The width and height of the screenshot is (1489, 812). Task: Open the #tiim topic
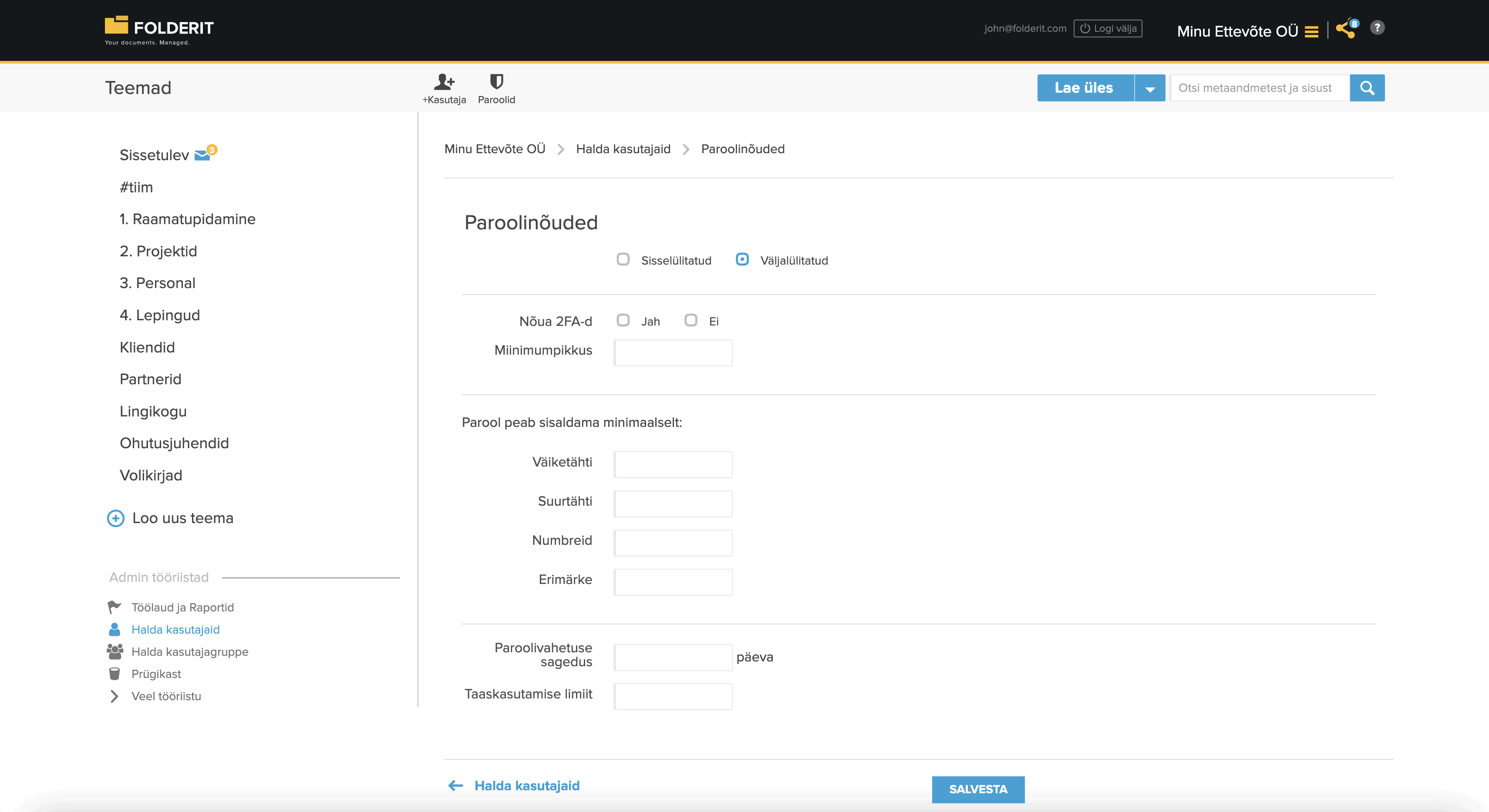tap(136, 187)
